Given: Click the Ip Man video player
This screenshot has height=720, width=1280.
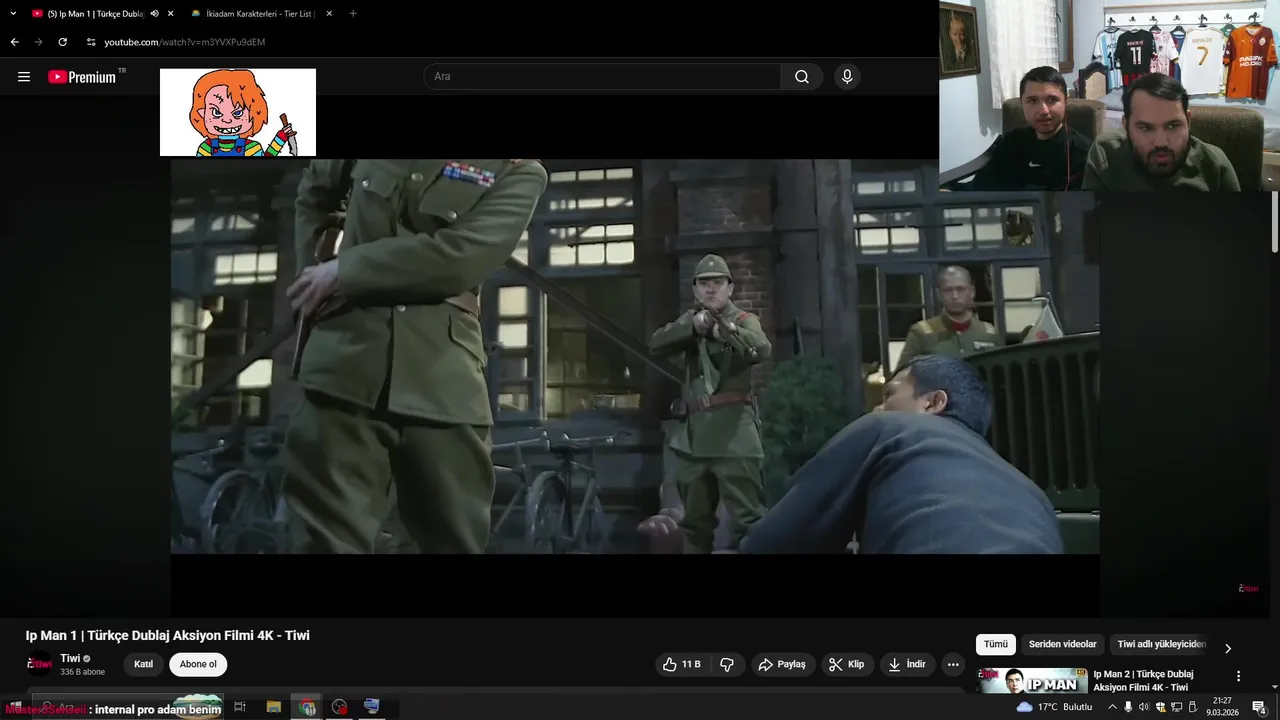Looking at the screenshot, I should [x=635, y=356].
